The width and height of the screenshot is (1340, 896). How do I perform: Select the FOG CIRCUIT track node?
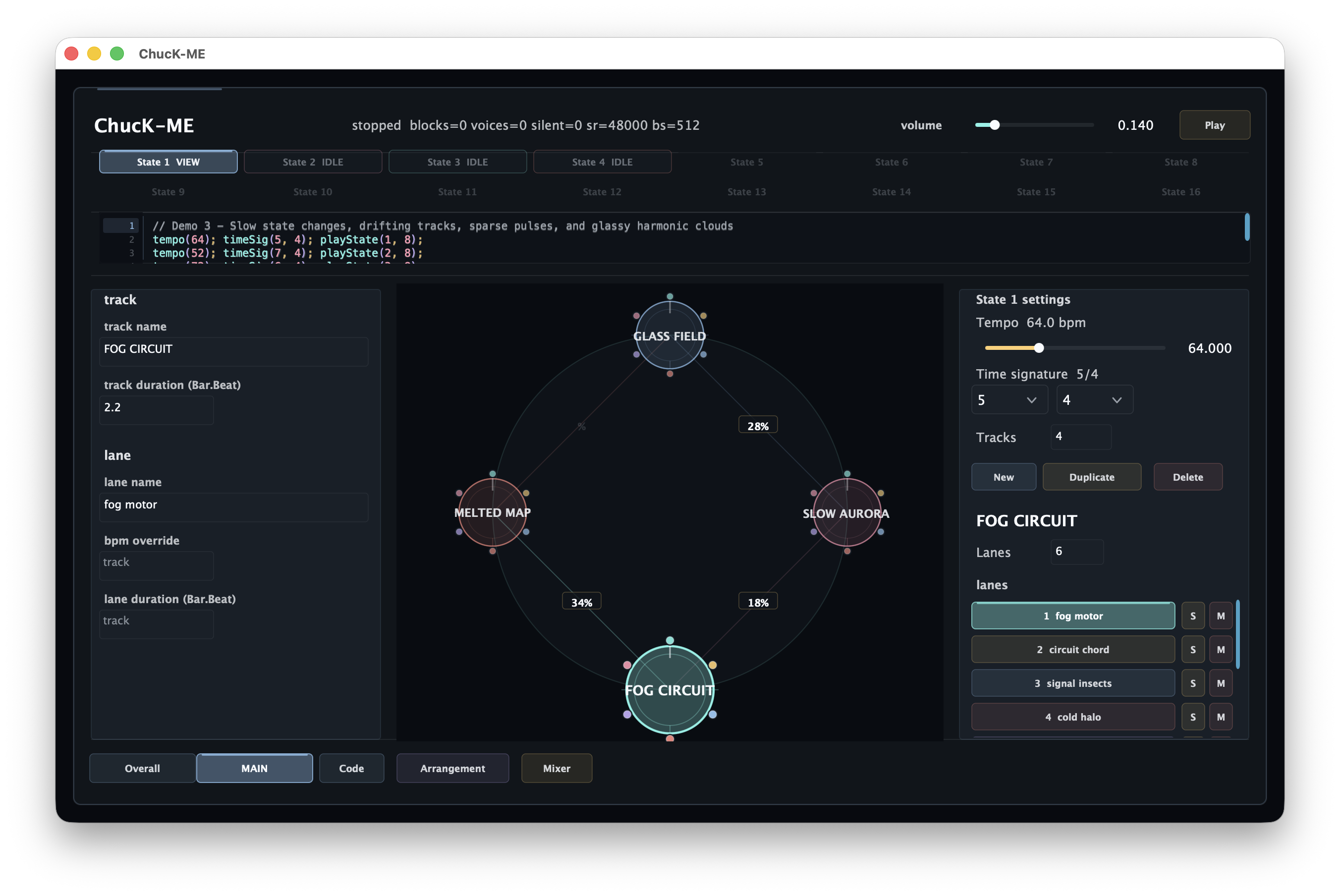tap(670, 690)
